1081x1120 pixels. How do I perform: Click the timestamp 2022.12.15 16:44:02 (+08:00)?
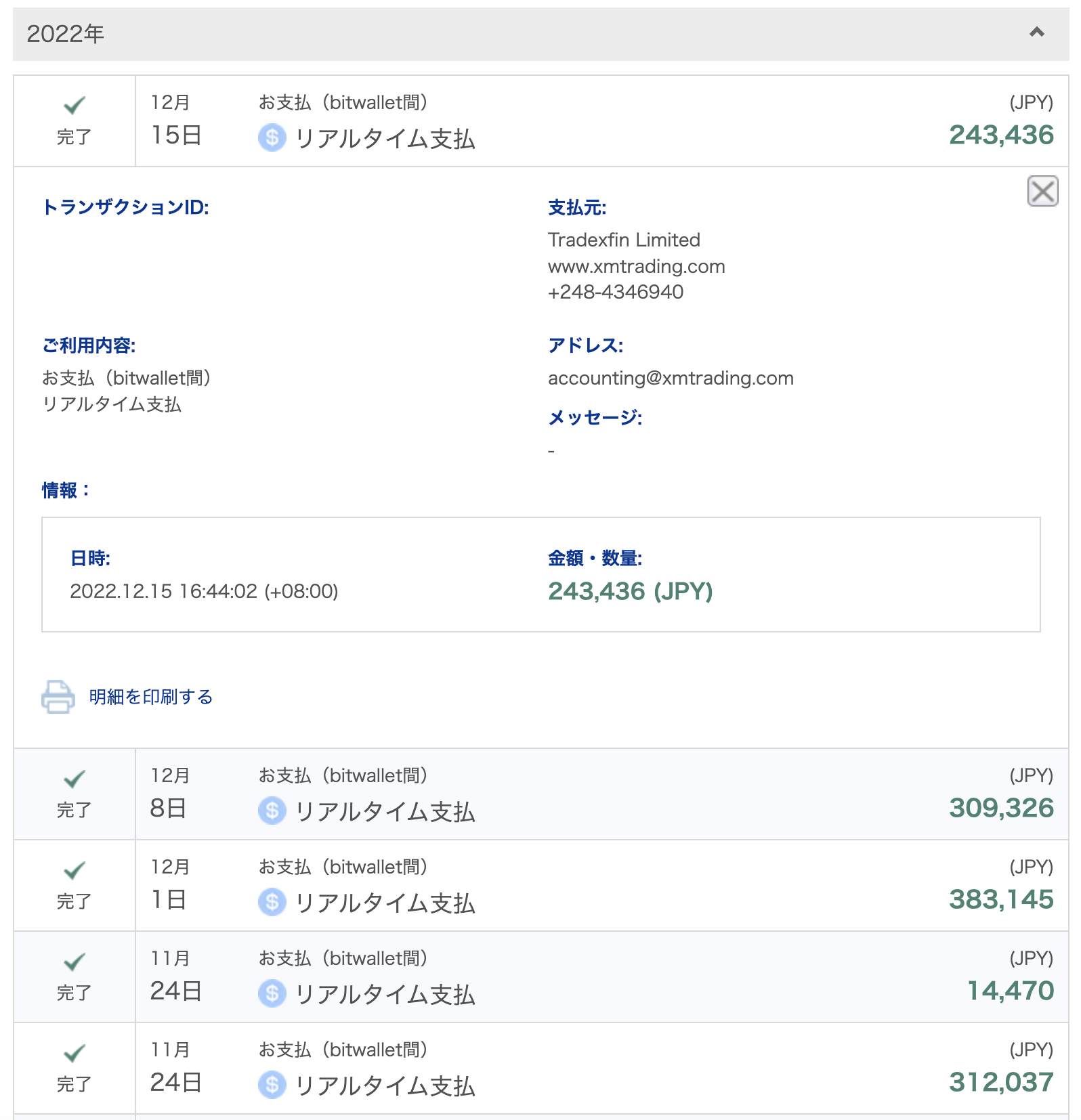tap(204, 591)
